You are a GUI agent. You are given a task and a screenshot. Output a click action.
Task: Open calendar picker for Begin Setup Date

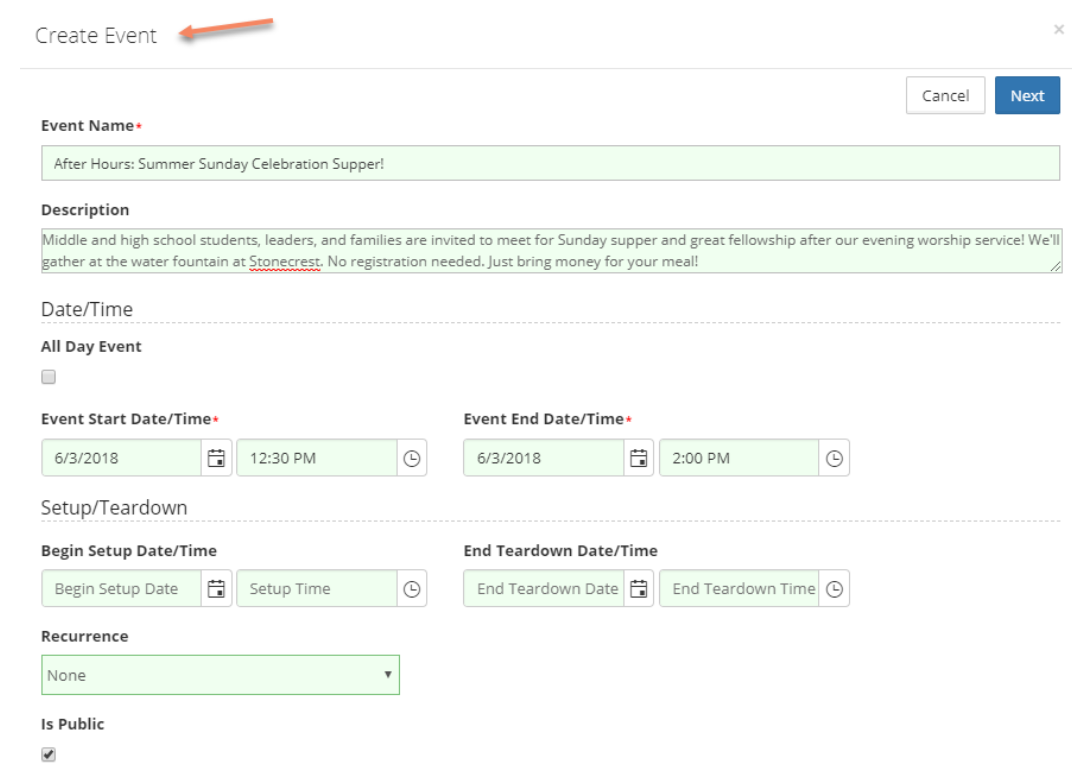click(x=216, y=588)
